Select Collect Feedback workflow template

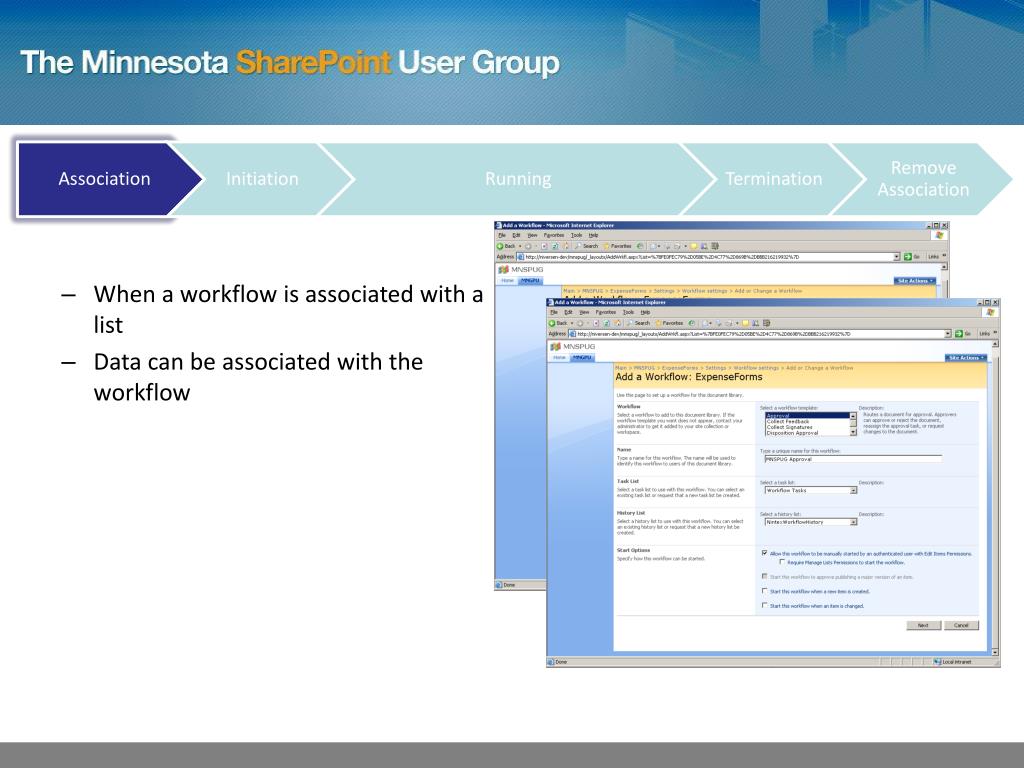[808, 421]
